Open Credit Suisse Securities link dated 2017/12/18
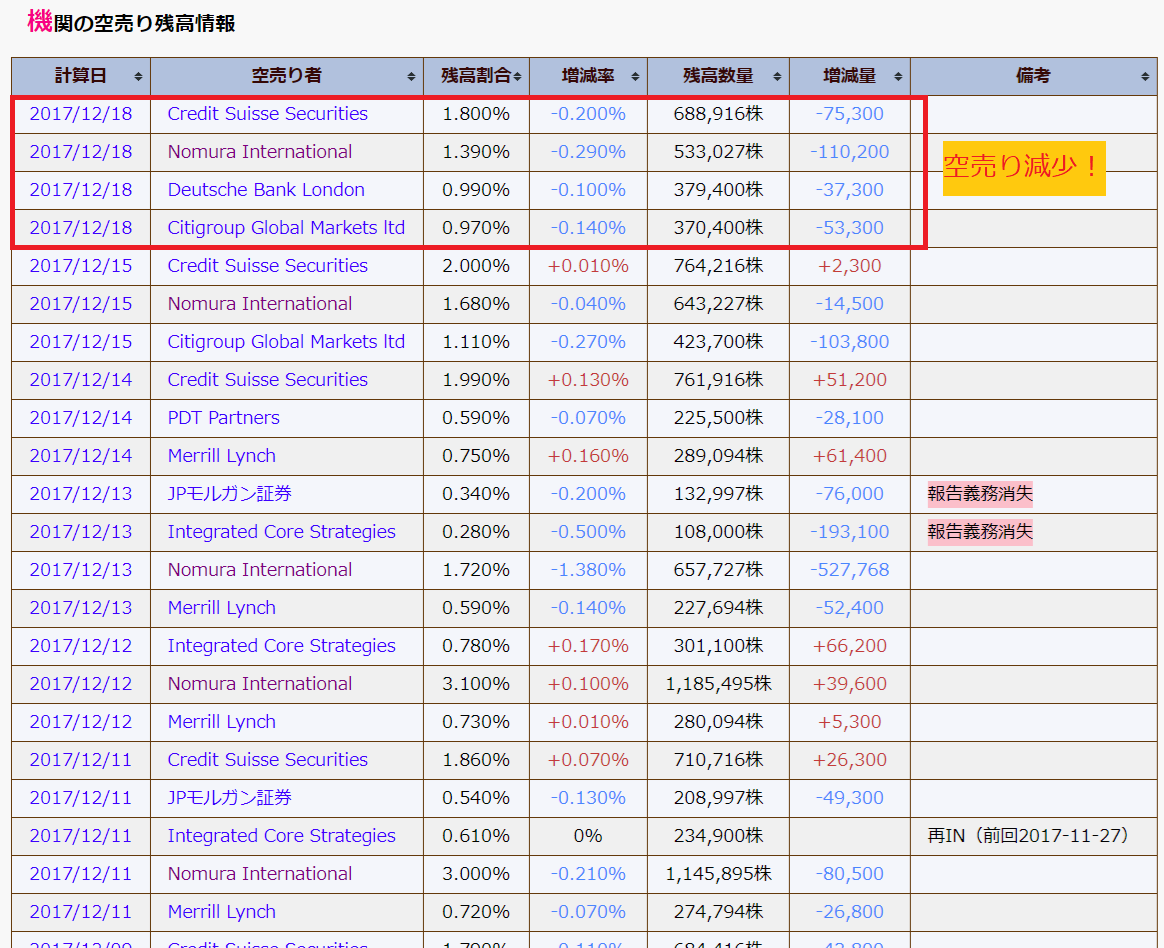This screenshot has height=948, width=1164. 267,114
